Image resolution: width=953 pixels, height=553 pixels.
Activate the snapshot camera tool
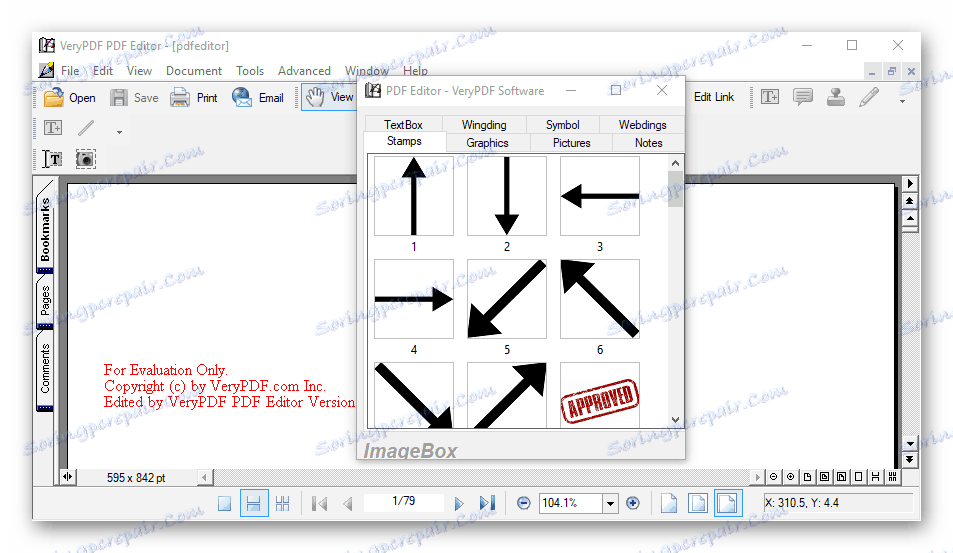(86, 159)
